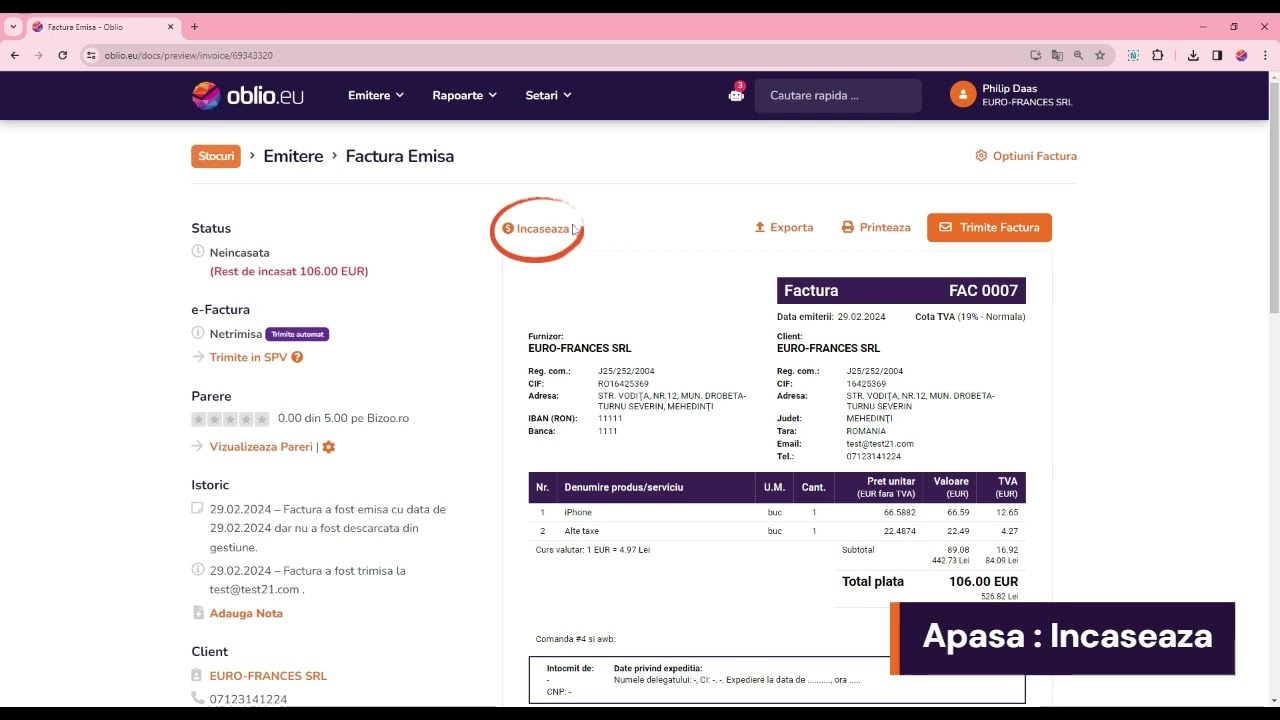Open a new browser tab
The height and width of the screenshot is (720, 1280).
(194, 27)
